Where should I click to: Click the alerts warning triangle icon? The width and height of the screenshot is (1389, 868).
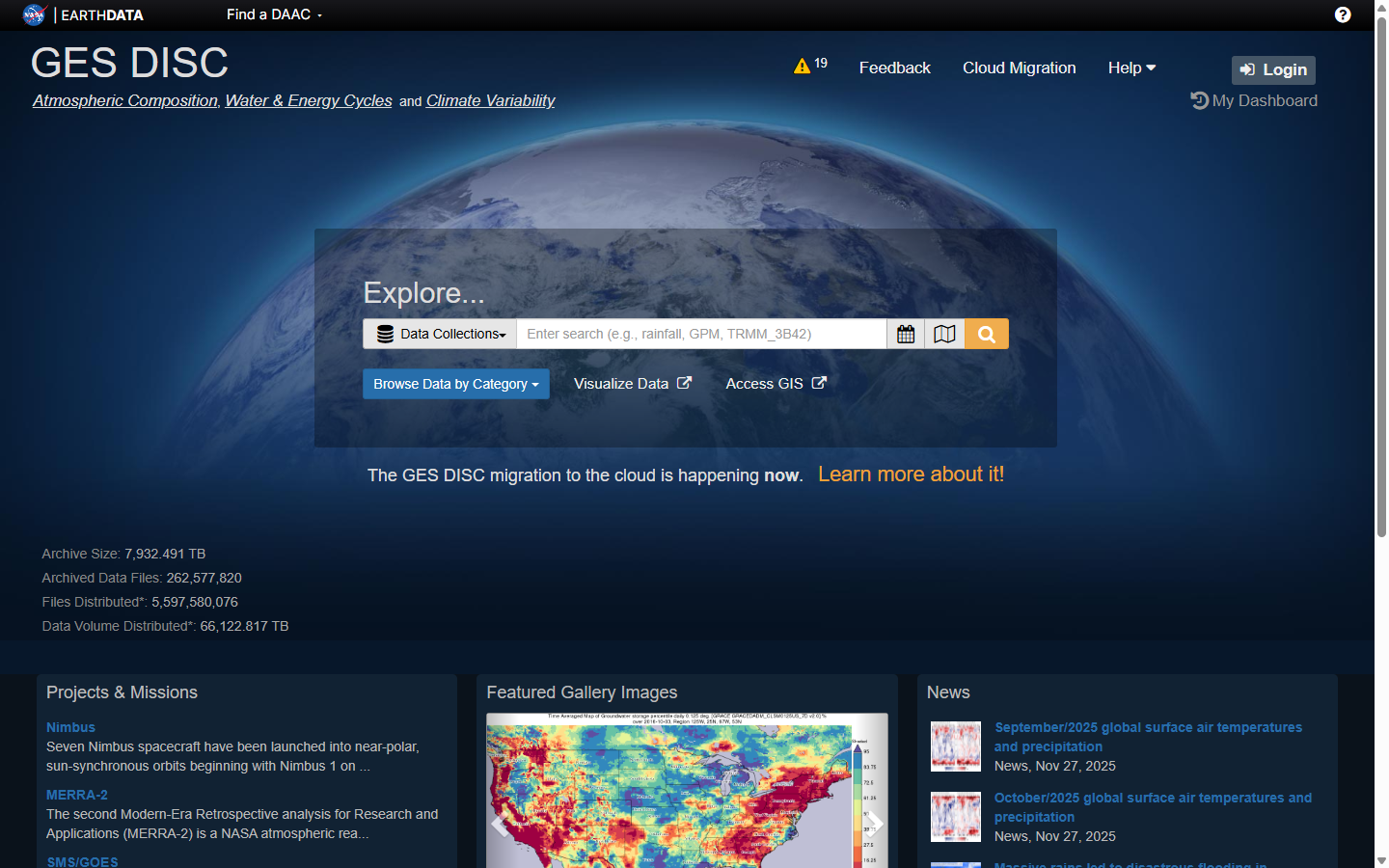click(x=802, y=66)
